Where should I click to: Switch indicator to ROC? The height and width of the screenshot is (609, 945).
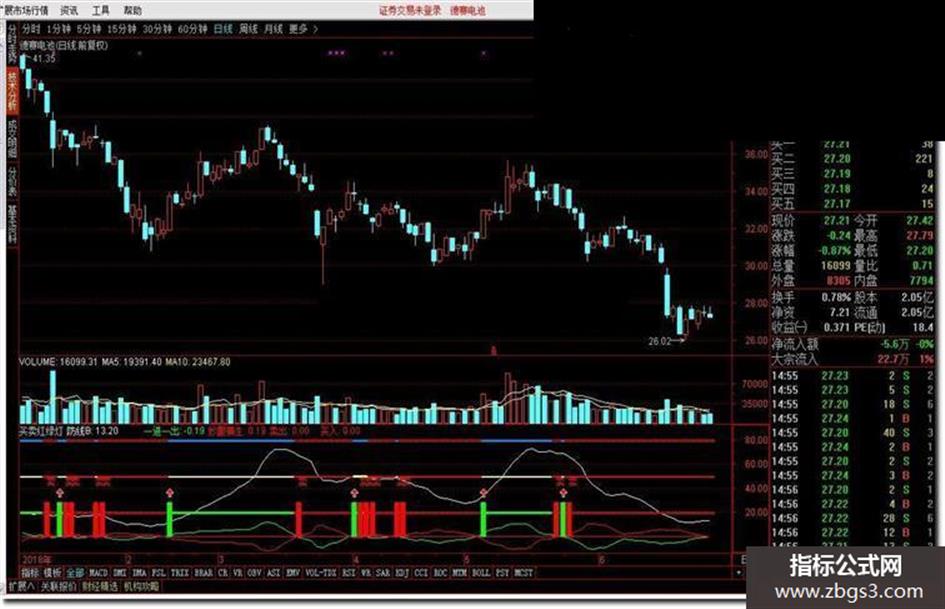[441, 573]
